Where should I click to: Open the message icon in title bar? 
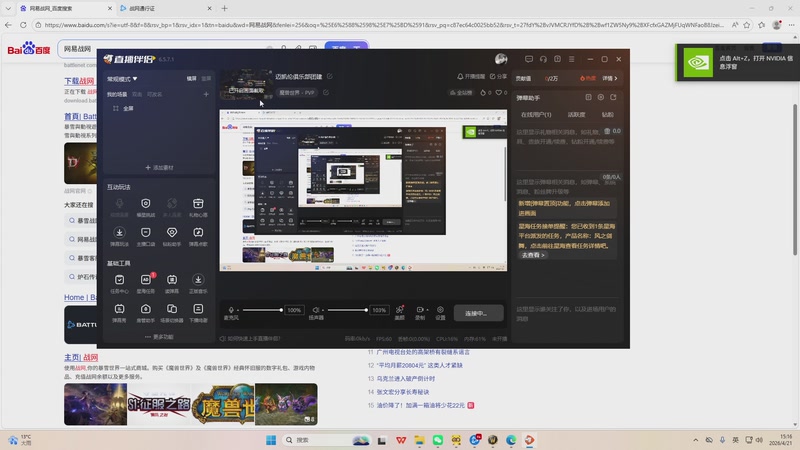529,59
